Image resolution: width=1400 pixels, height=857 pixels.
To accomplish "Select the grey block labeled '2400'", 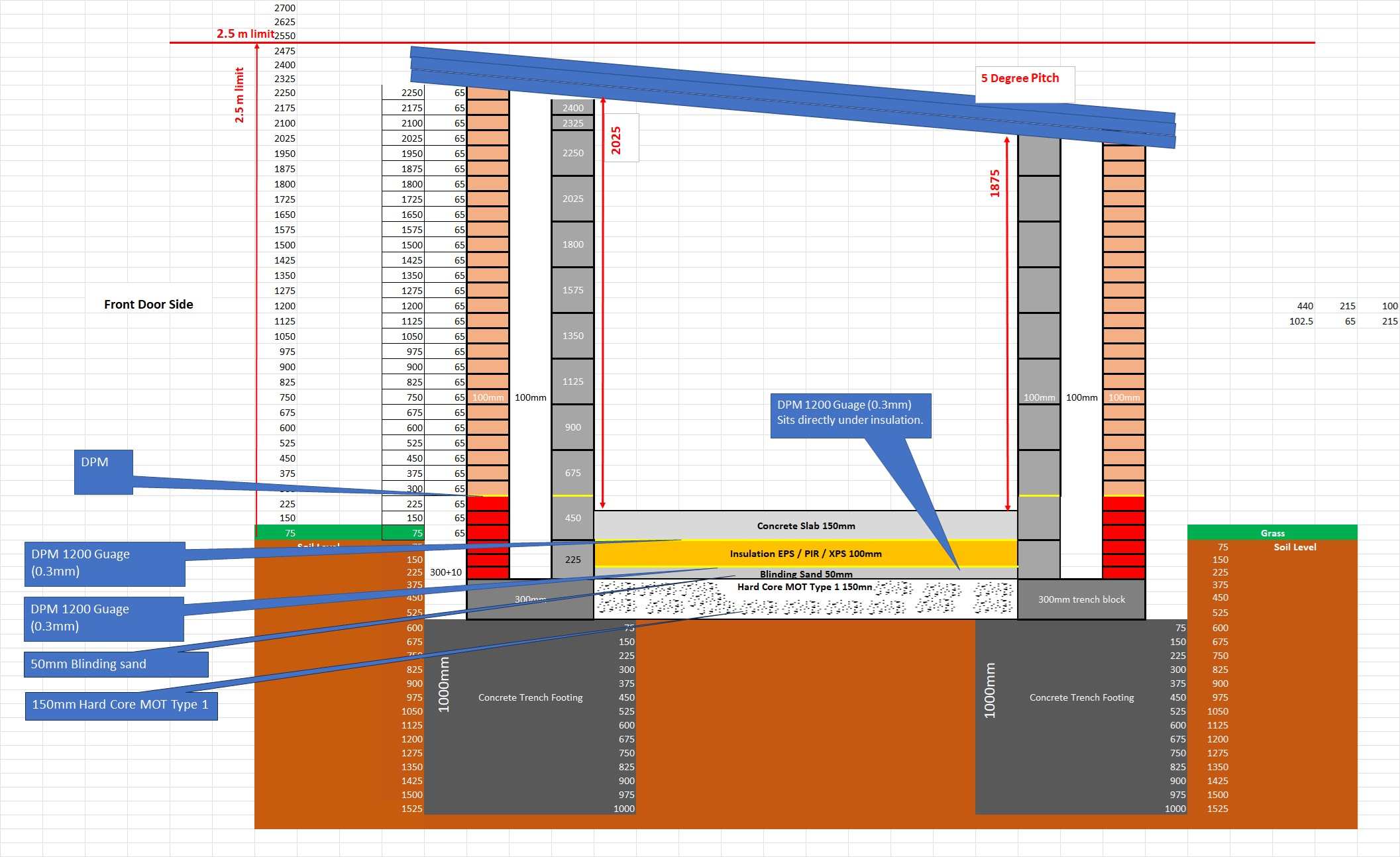I will click(x=572, y=107).
